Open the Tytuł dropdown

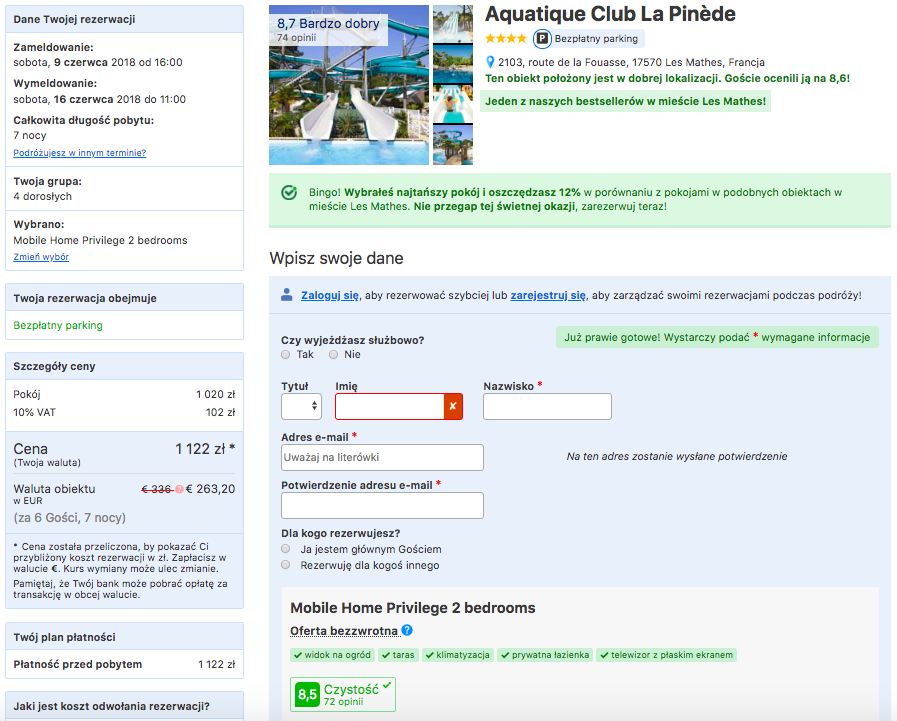pyautogui.click(x=301, y=406)
